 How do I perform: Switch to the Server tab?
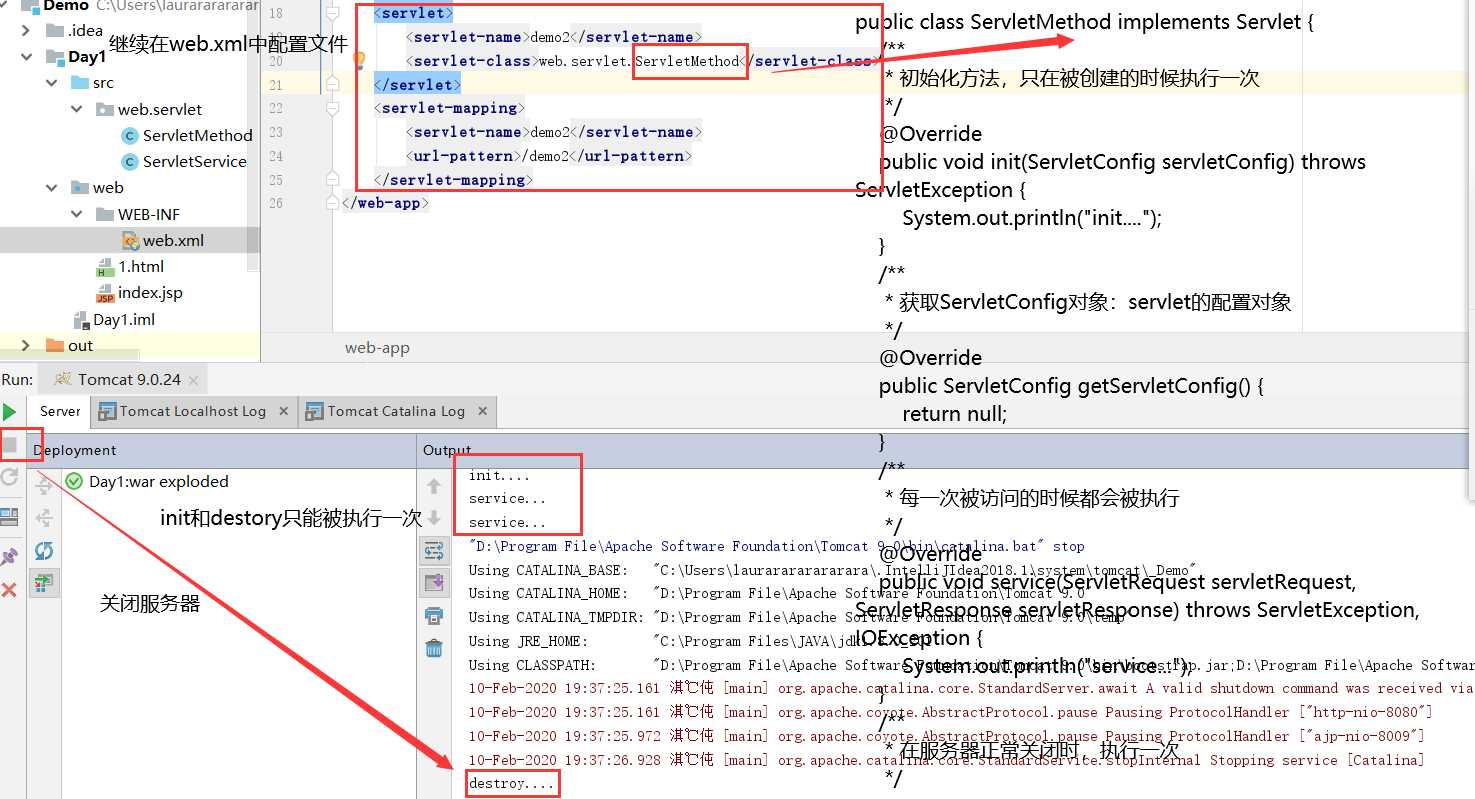click(60, 411)
